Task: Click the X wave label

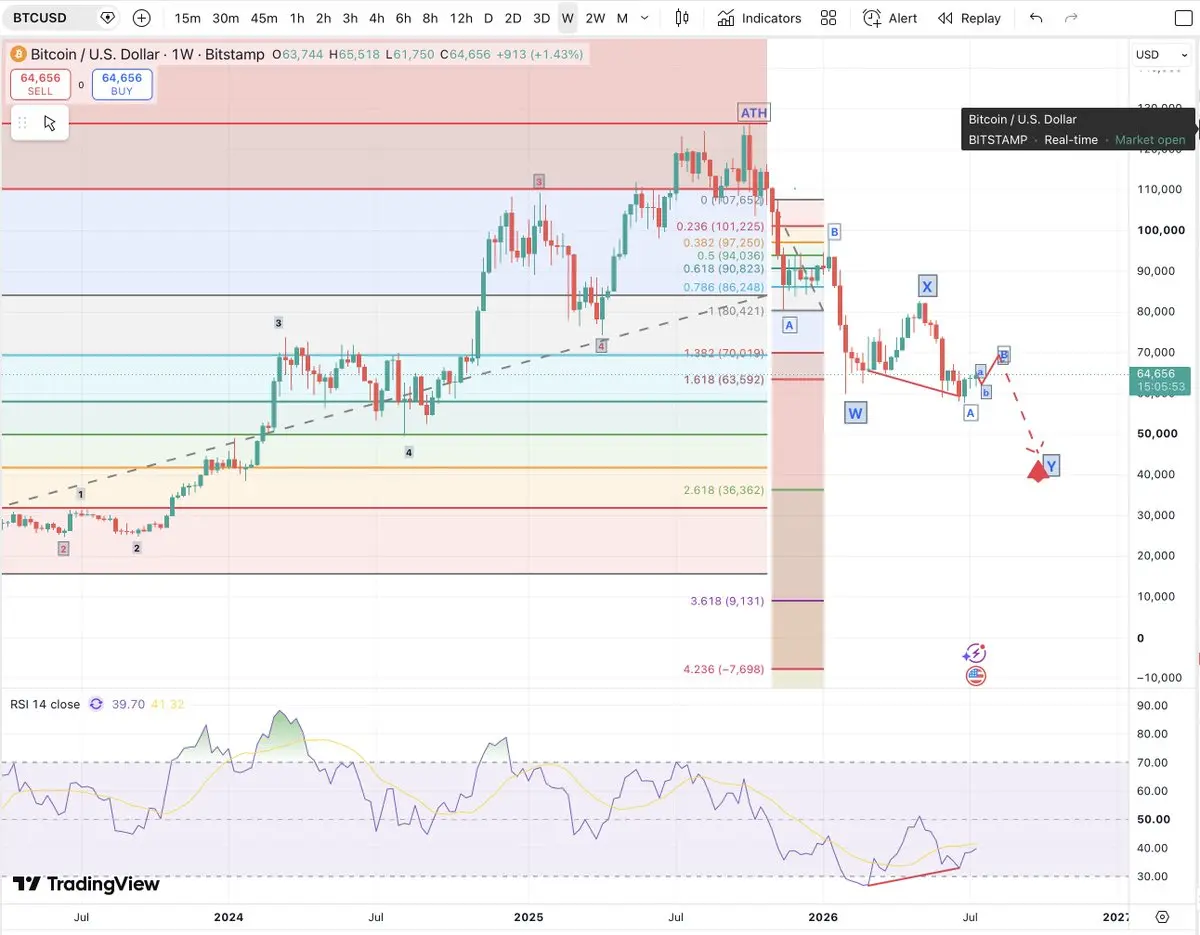Action: click(927, 287)
